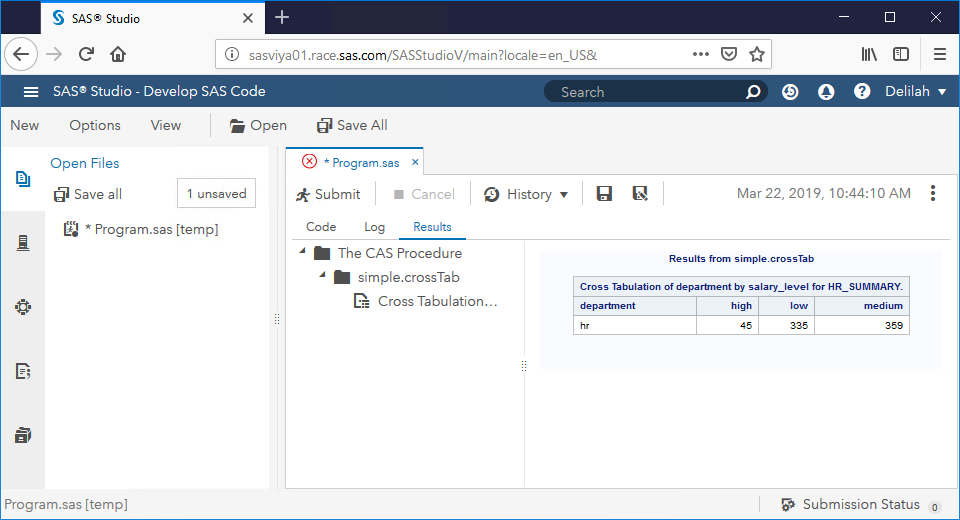
Task: Open the Delilah user dropdown
Action: 915,91
